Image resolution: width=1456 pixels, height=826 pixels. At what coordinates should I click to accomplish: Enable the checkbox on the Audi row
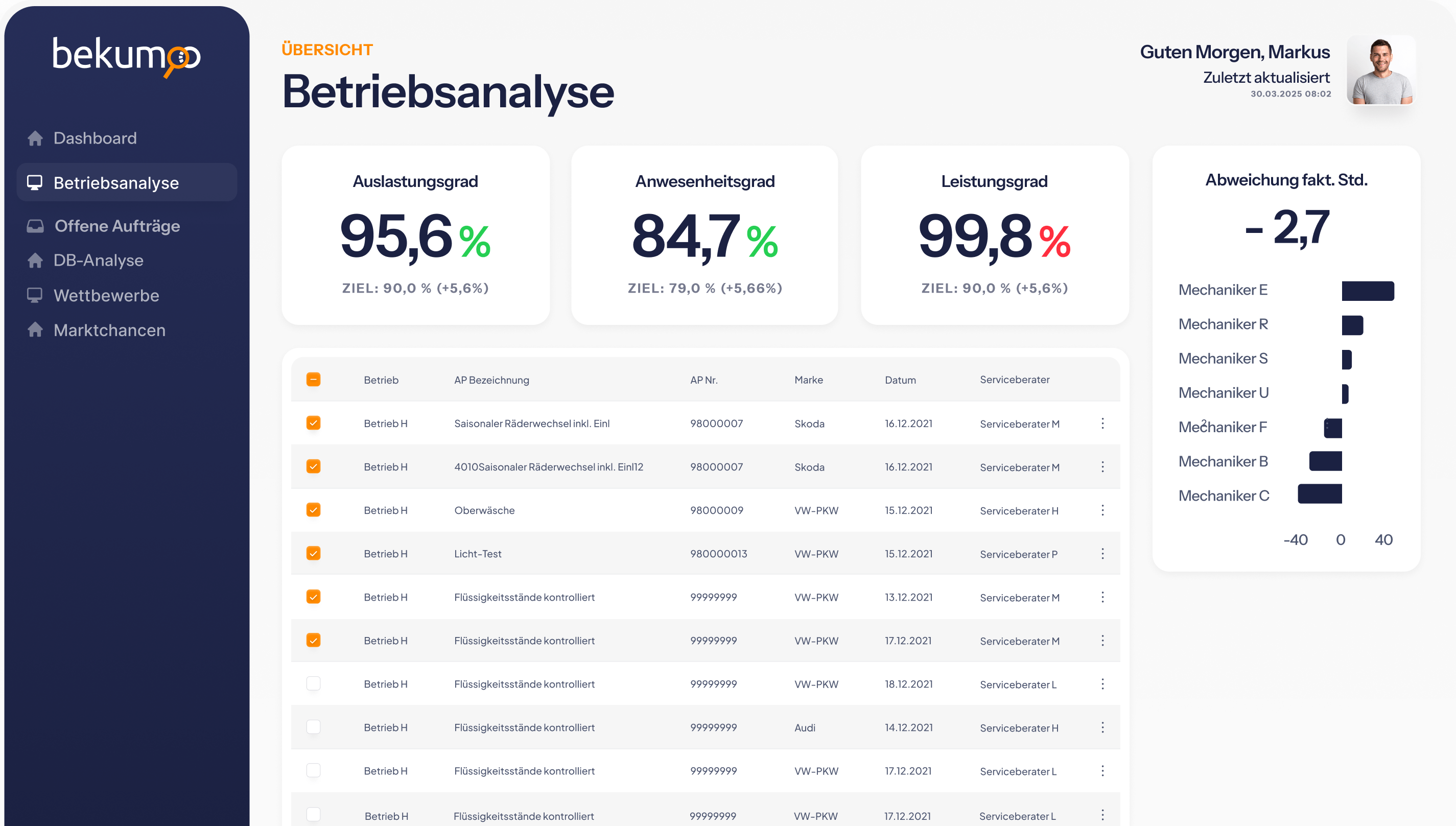pos(313,727)
